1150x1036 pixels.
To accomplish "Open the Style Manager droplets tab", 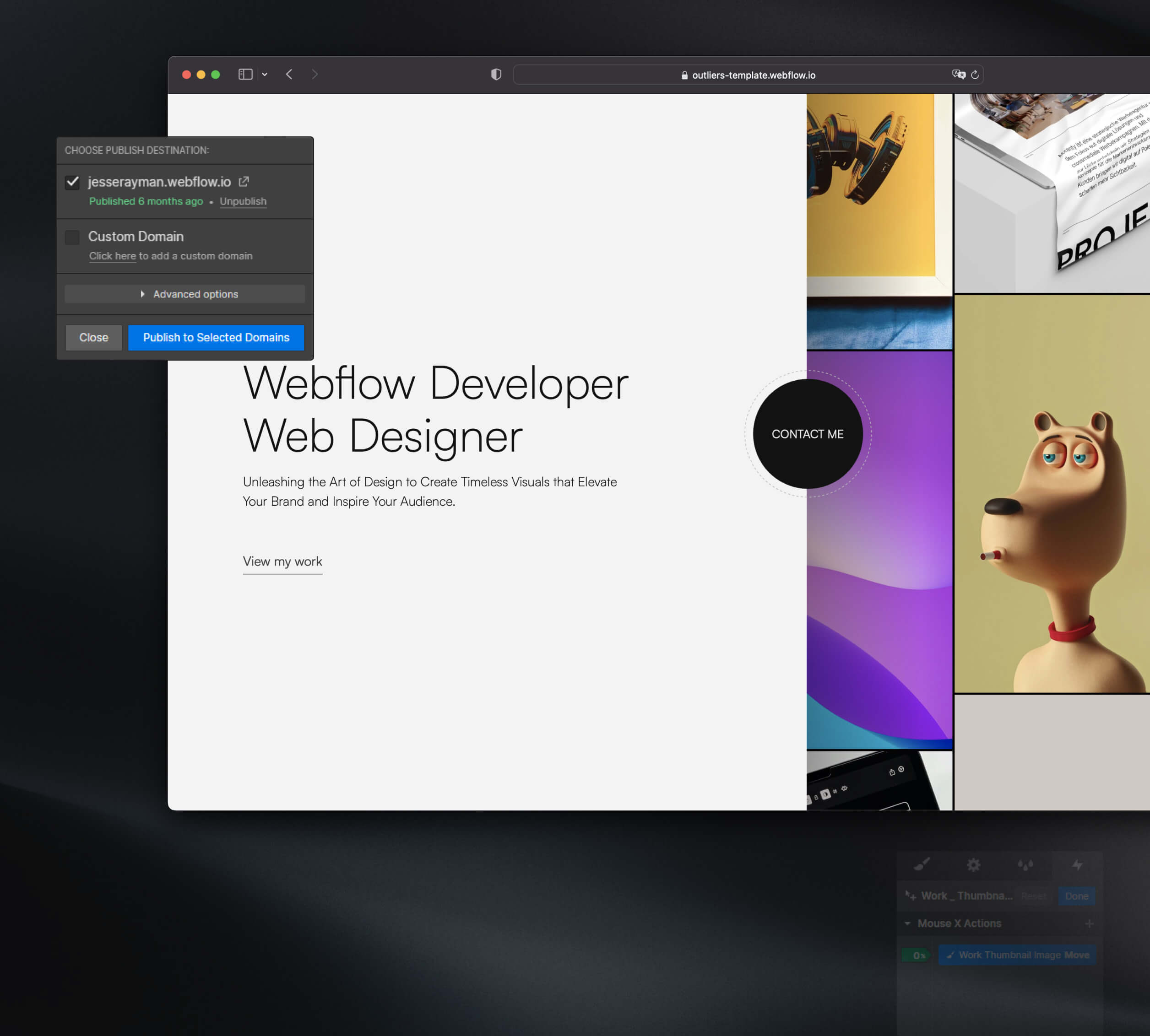I will 1025,865.
